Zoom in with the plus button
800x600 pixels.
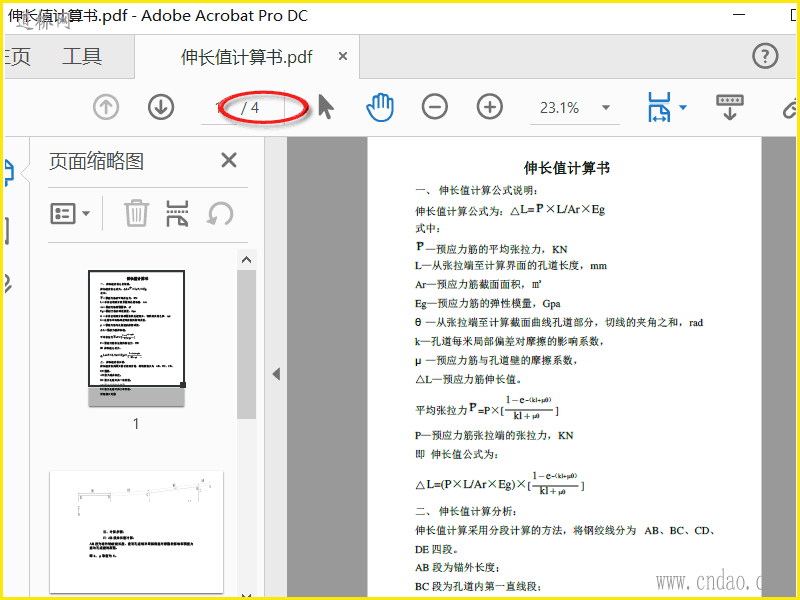pos(490,107)
